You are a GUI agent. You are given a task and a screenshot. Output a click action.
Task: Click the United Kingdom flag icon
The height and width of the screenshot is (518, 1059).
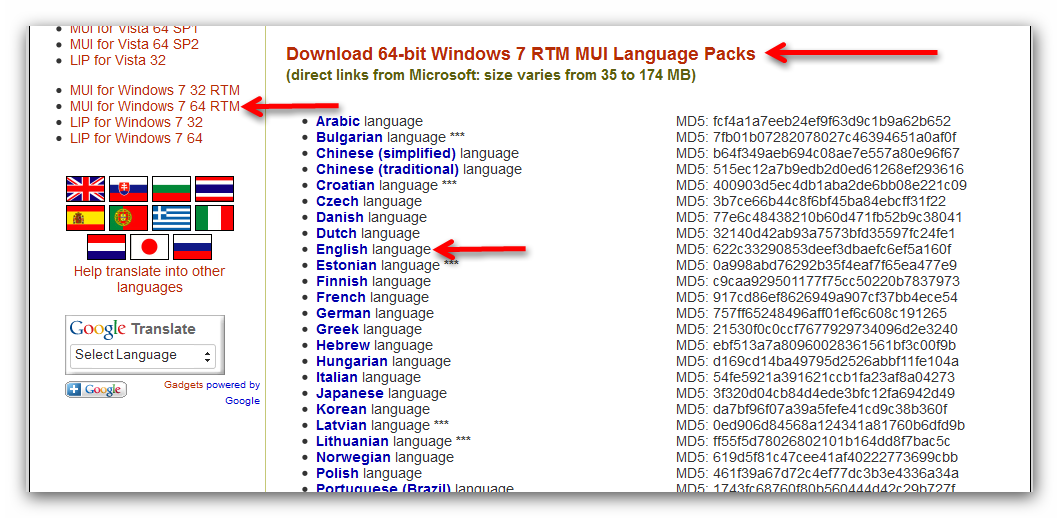(86, 188)
